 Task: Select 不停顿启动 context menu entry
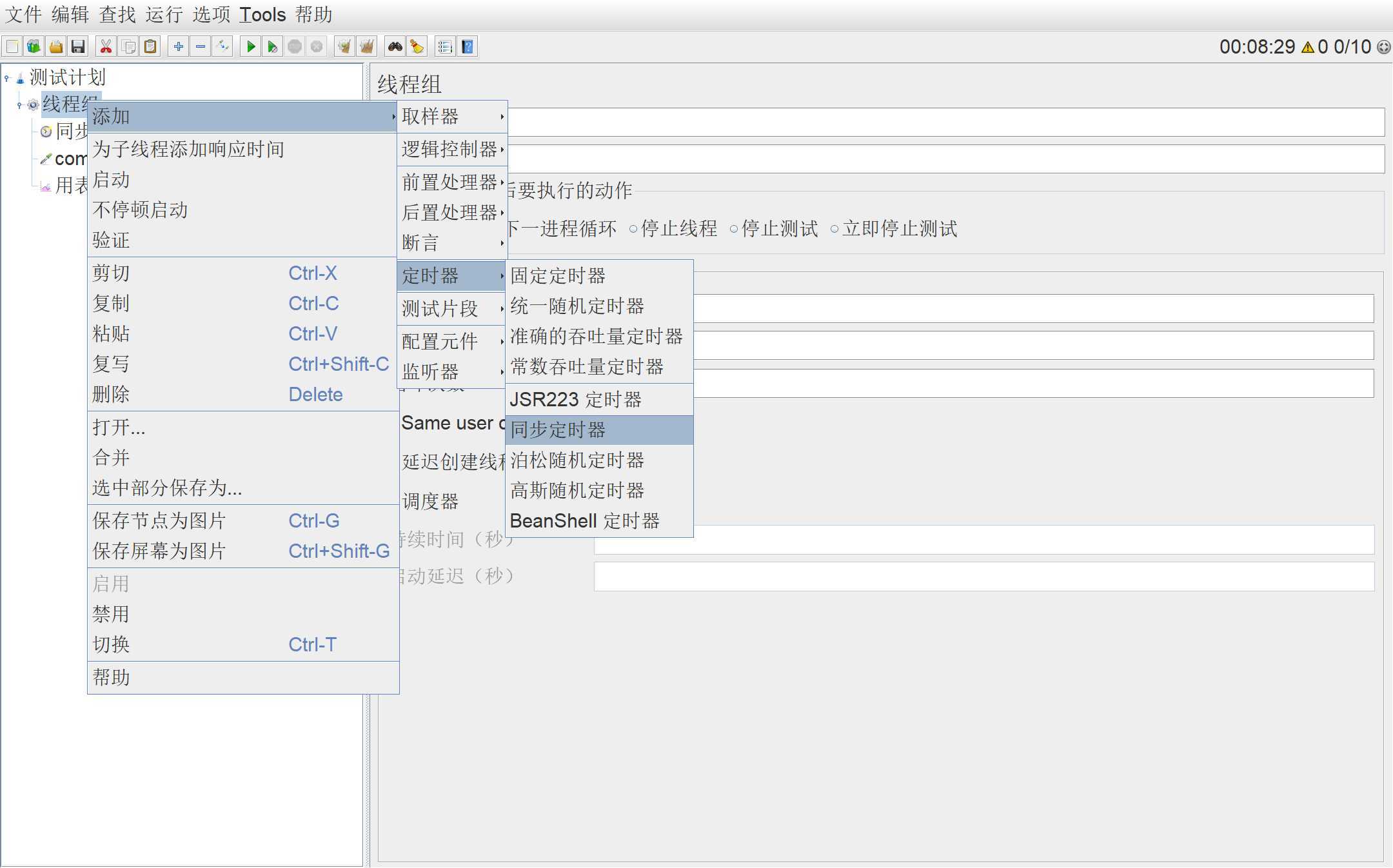(x=243, y=210)
